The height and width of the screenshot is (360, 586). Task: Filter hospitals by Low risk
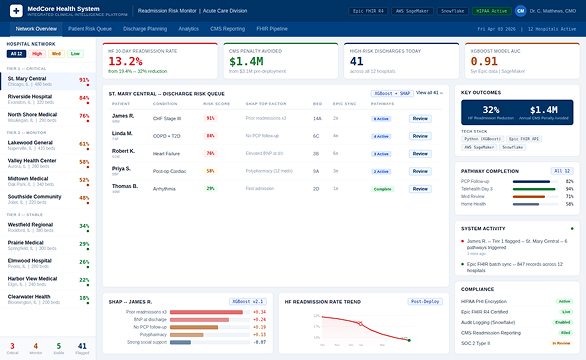pyautogui.click(x=75, y=54)
